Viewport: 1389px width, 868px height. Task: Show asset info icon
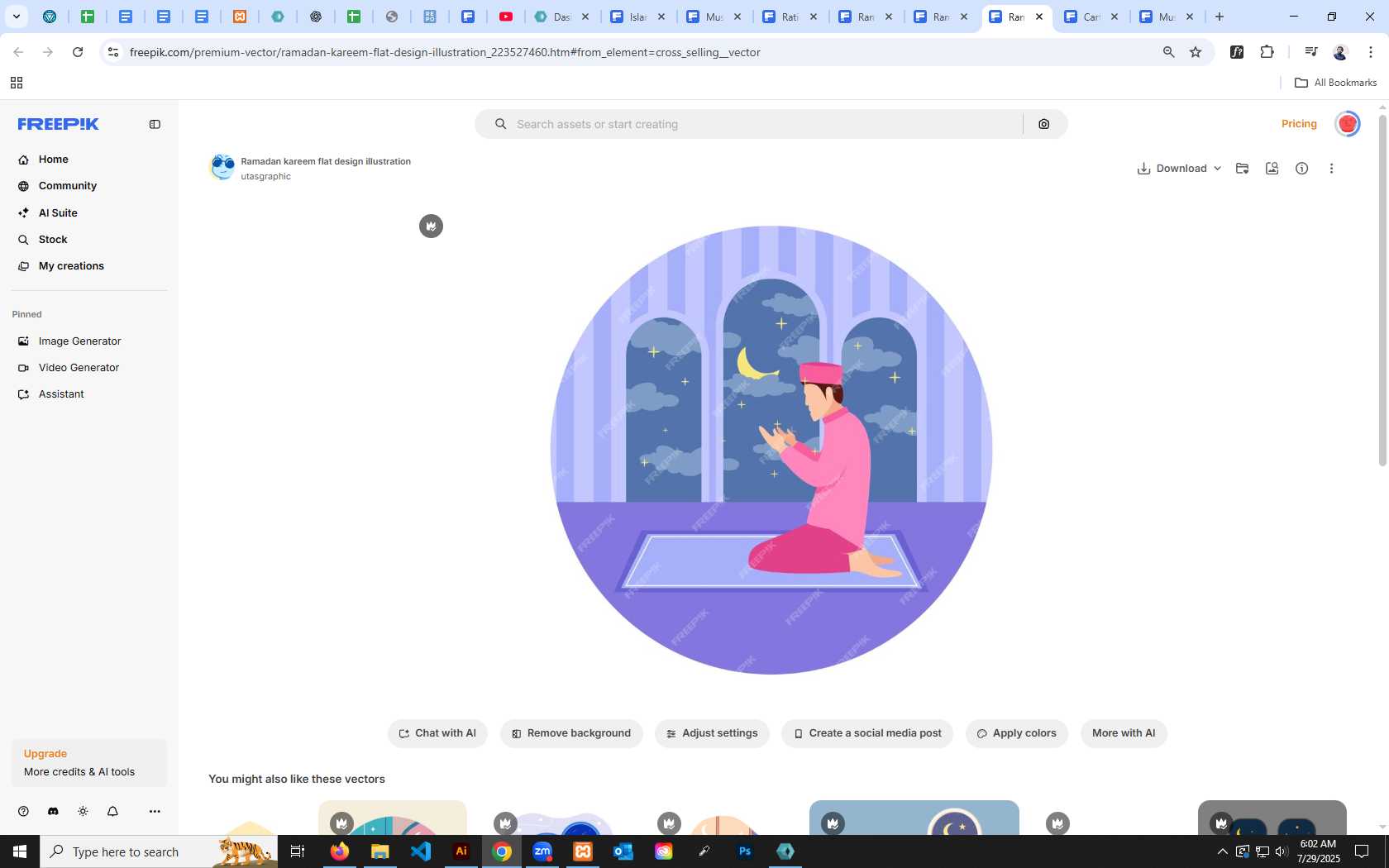point(1301,169)
